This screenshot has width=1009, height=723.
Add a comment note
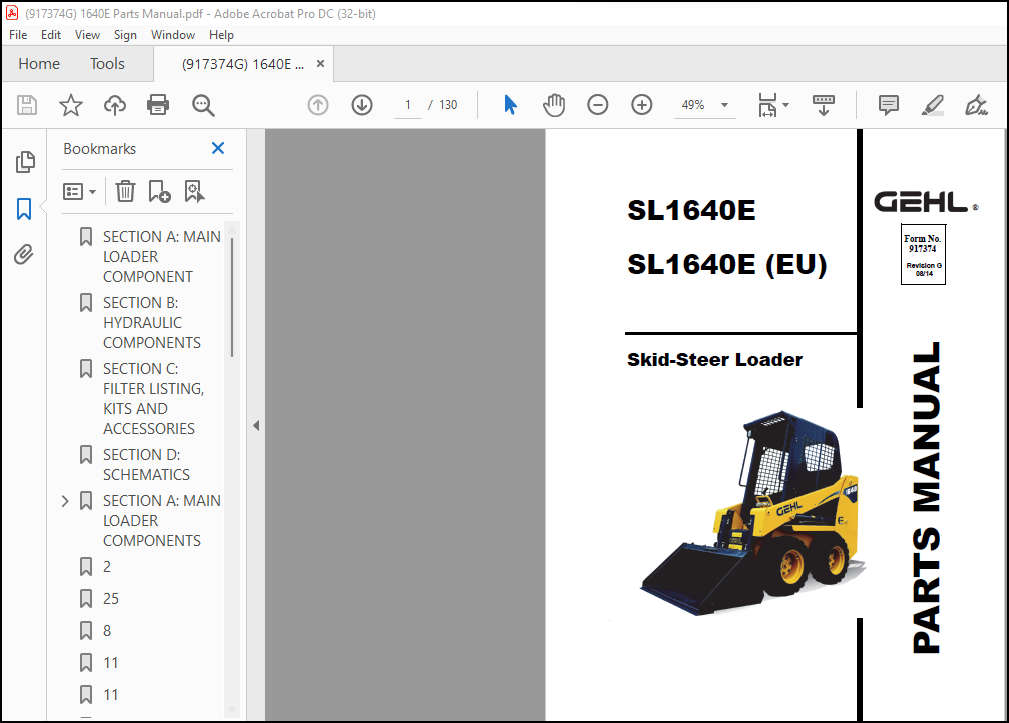[x=889, y=105]
